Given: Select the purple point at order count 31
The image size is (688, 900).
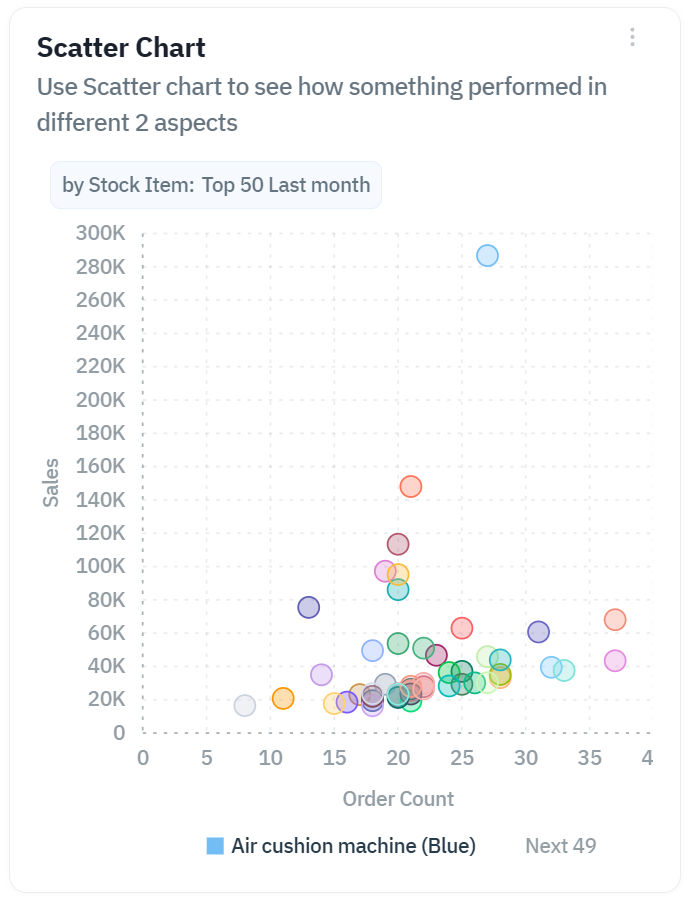Looking at the screenshot, I should (x=539, y=632).
